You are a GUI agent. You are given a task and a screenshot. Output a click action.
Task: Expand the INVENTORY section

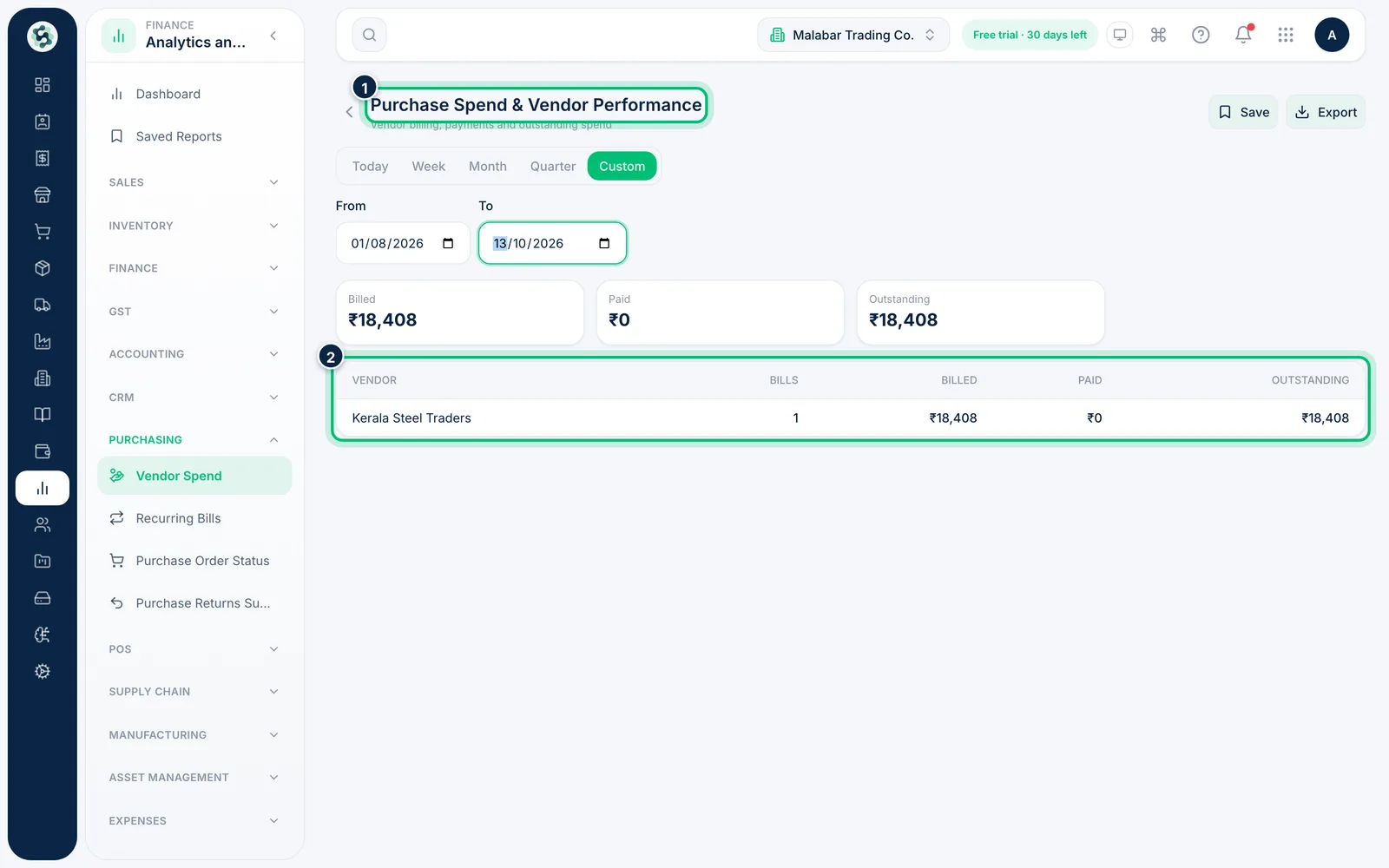[194, 226]
